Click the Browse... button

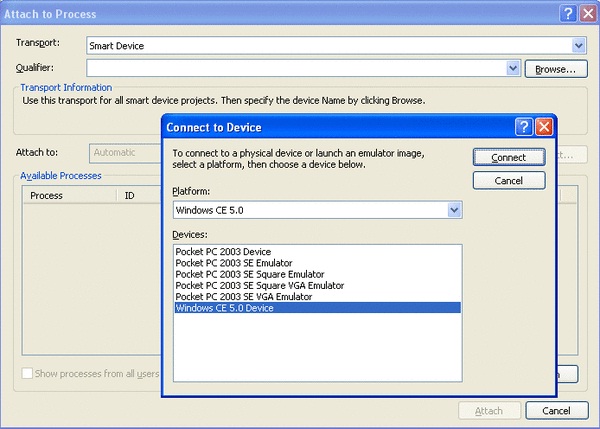pos(556,69)
